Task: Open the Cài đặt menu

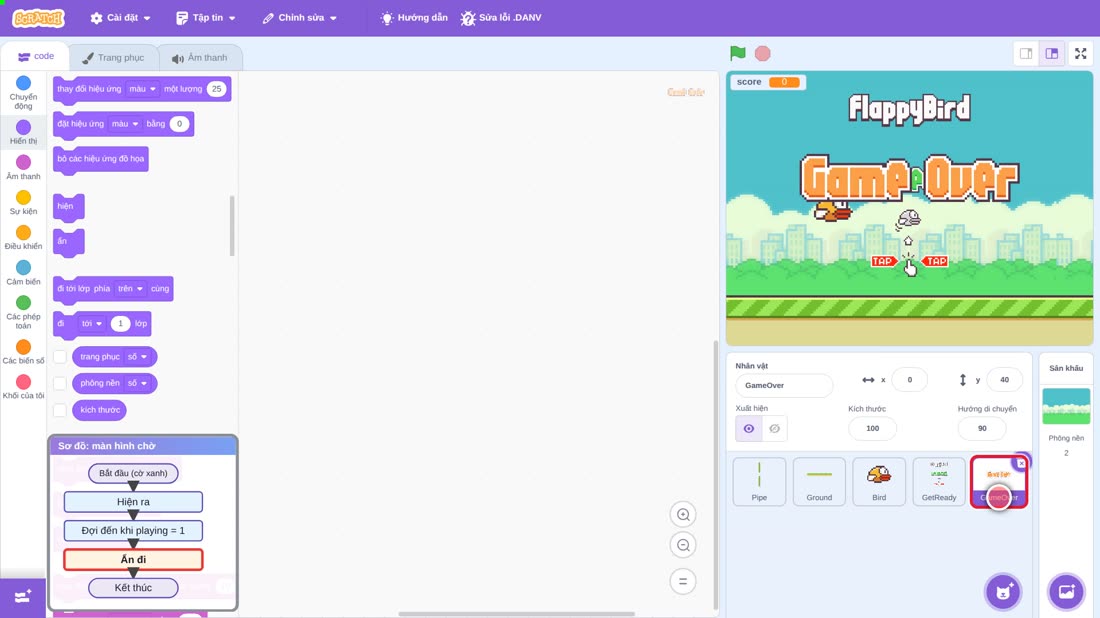Action: (x=121, y=18)
